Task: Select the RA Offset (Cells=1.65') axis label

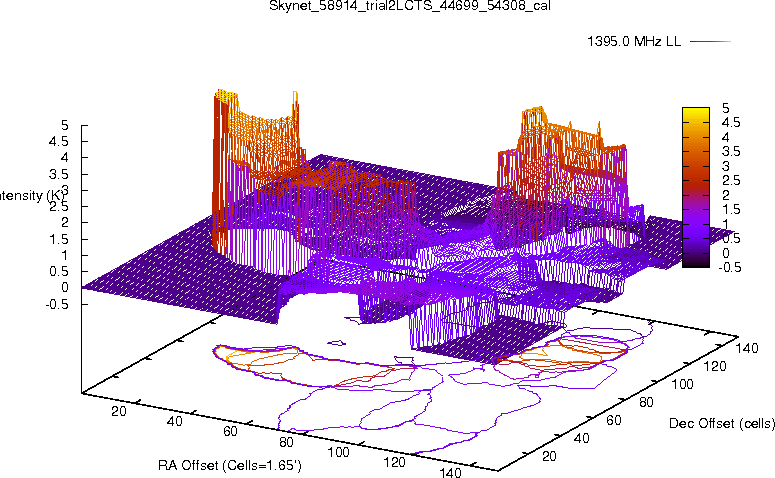Action: [x=230, y=465]
